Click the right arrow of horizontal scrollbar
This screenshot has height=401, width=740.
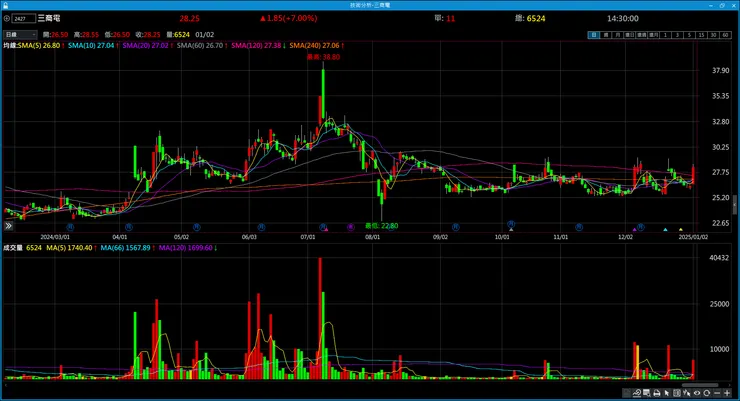click(731, 385)
